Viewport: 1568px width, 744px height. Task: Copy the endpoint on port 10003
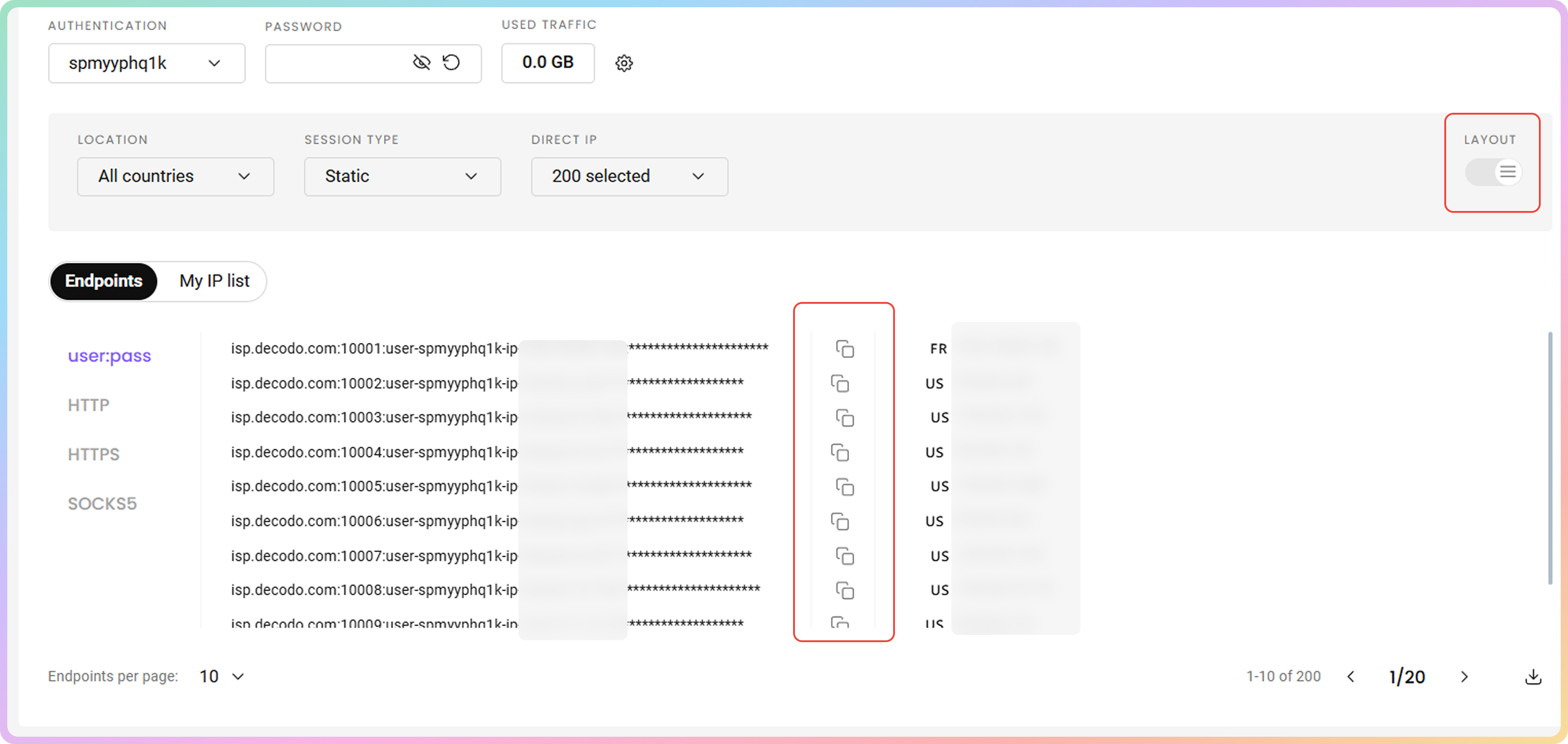(x=844, y=417)
